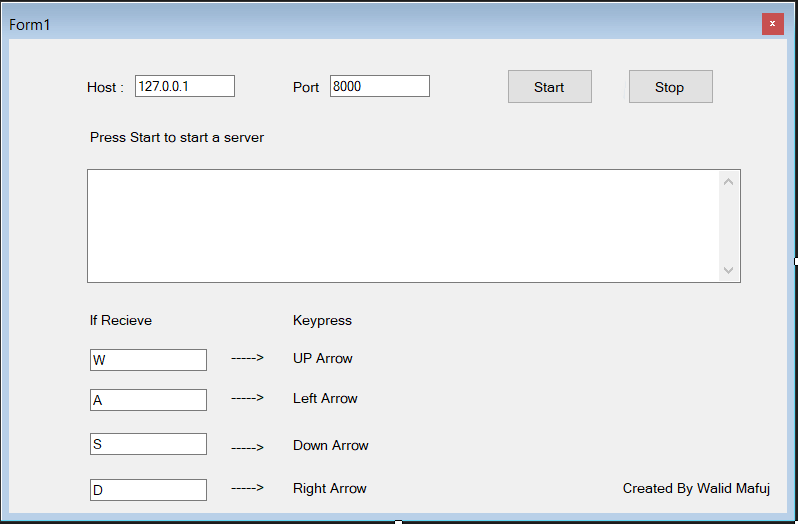
Task: Click the 'Left Arrow' label
Action: pos(325,398)
